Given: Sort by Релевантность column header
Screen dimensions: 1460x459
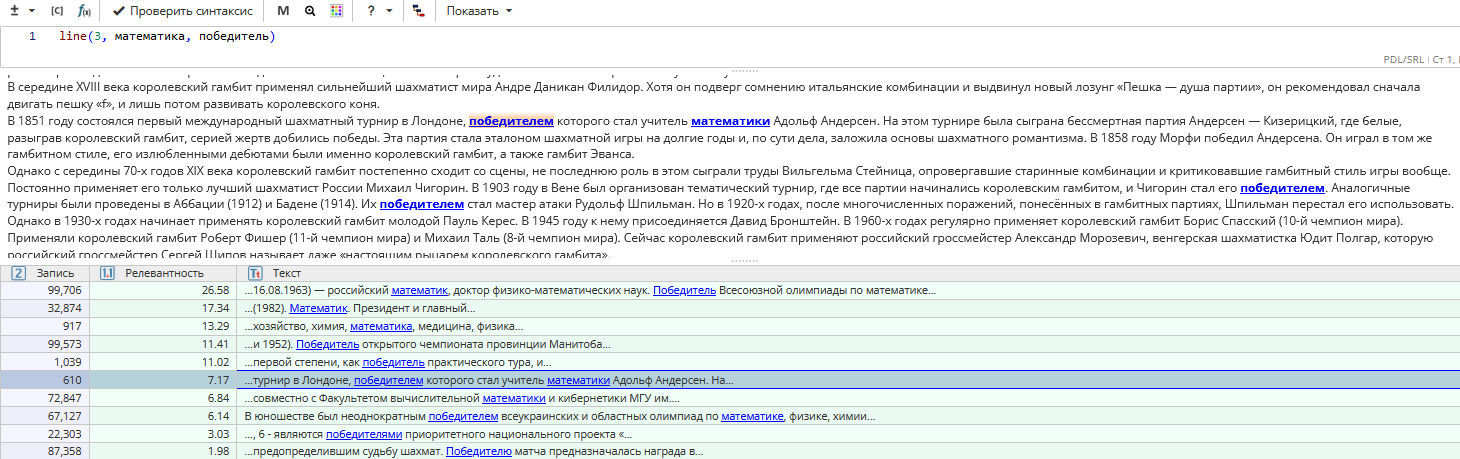Looking at the screenshot, I should pyautogui.click(x=165, y=273).
